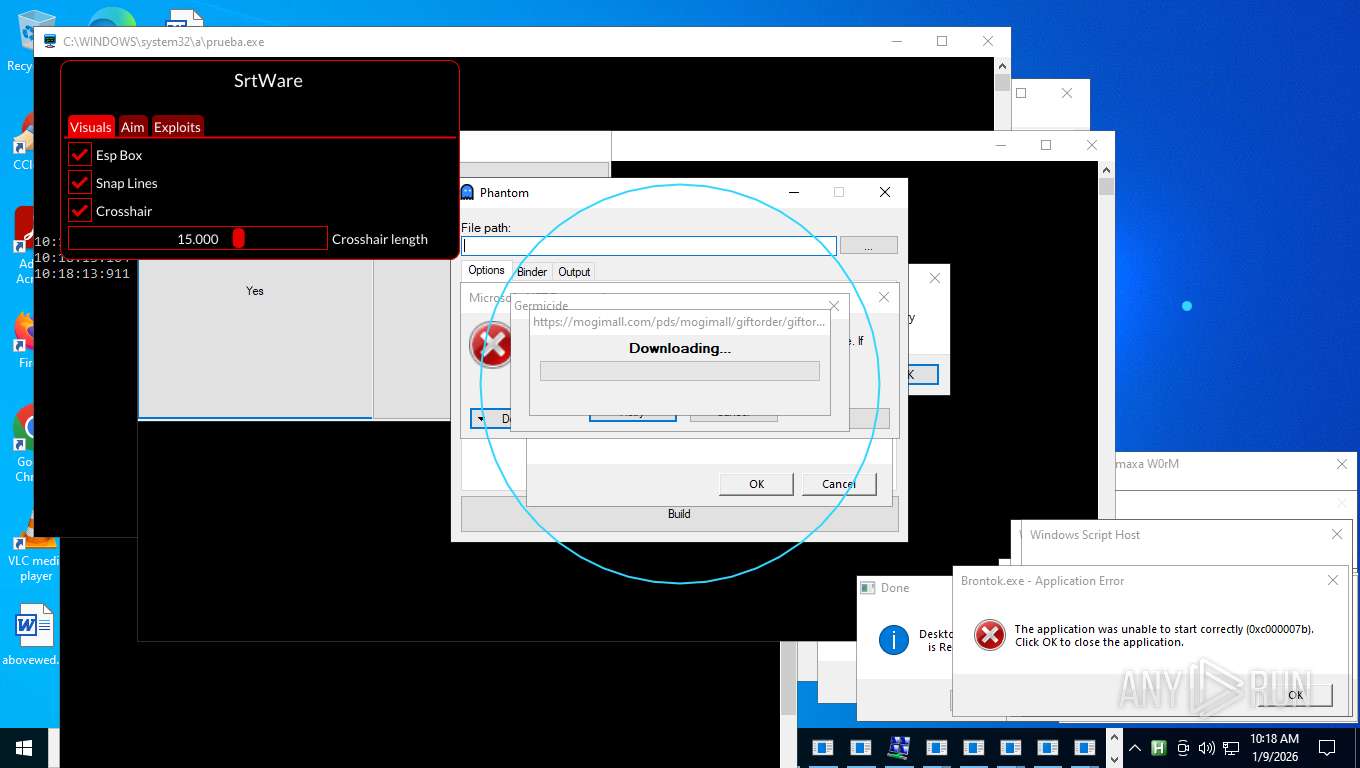
Task: Click the 10:18:13:911 console timestamp
Action: pos(82,274)
